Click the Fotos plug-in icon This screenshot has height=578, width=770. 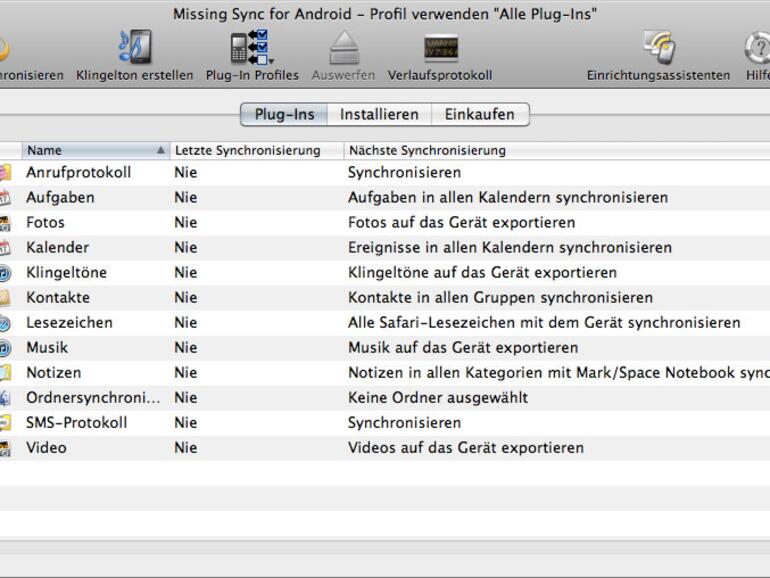[x=5, y=222]
